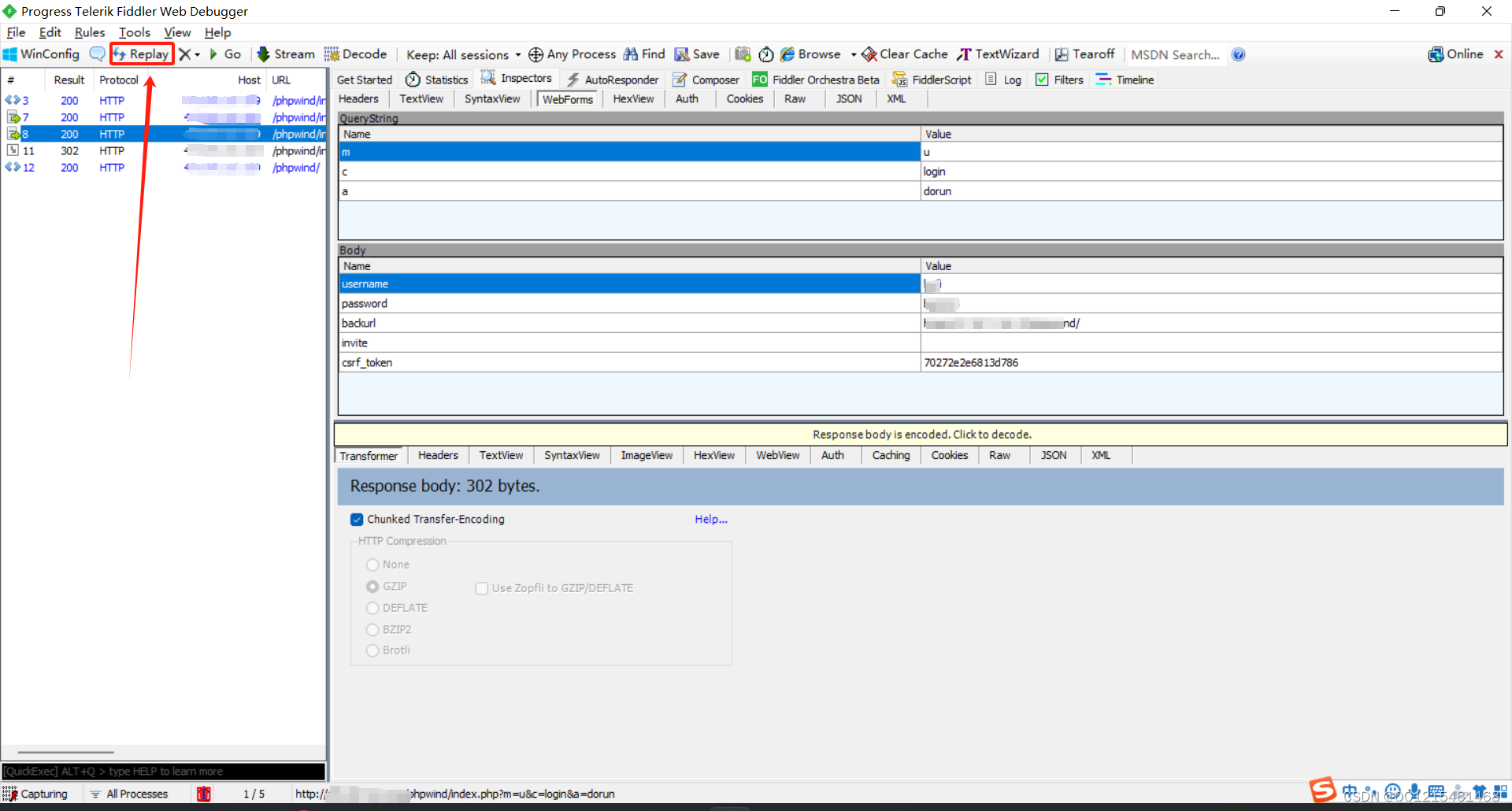Select session 12 in the list
1512x811 pixels.
point(163,168)
